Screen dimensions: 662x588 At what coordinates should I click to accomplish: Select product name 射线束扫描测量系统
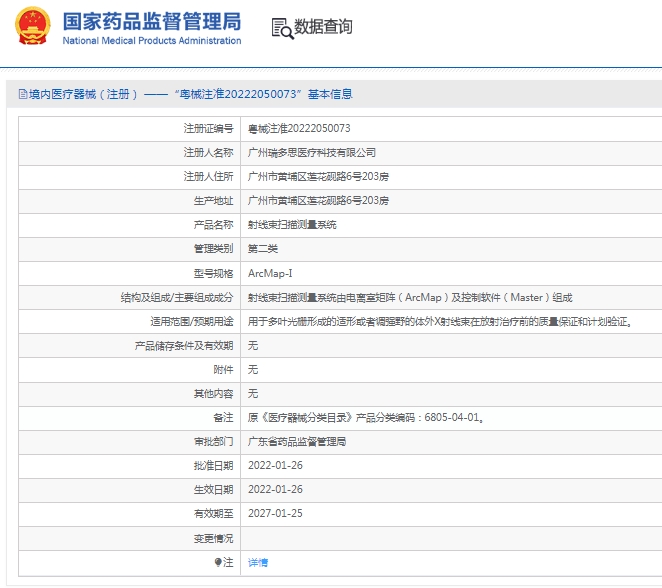point(292,225)
